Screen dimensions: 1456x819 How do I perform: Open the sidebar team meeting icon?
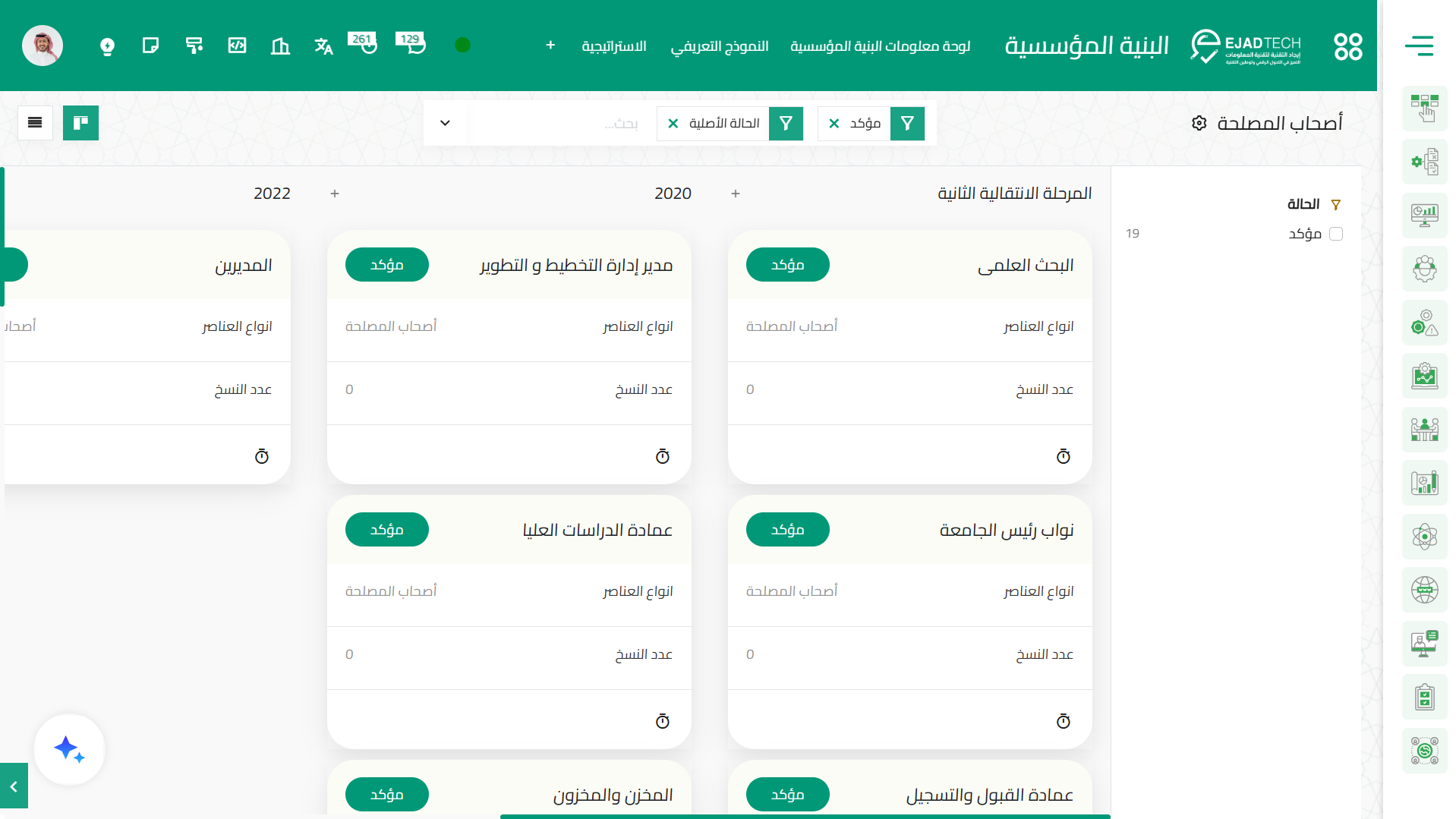click(x=1425, y=430)
